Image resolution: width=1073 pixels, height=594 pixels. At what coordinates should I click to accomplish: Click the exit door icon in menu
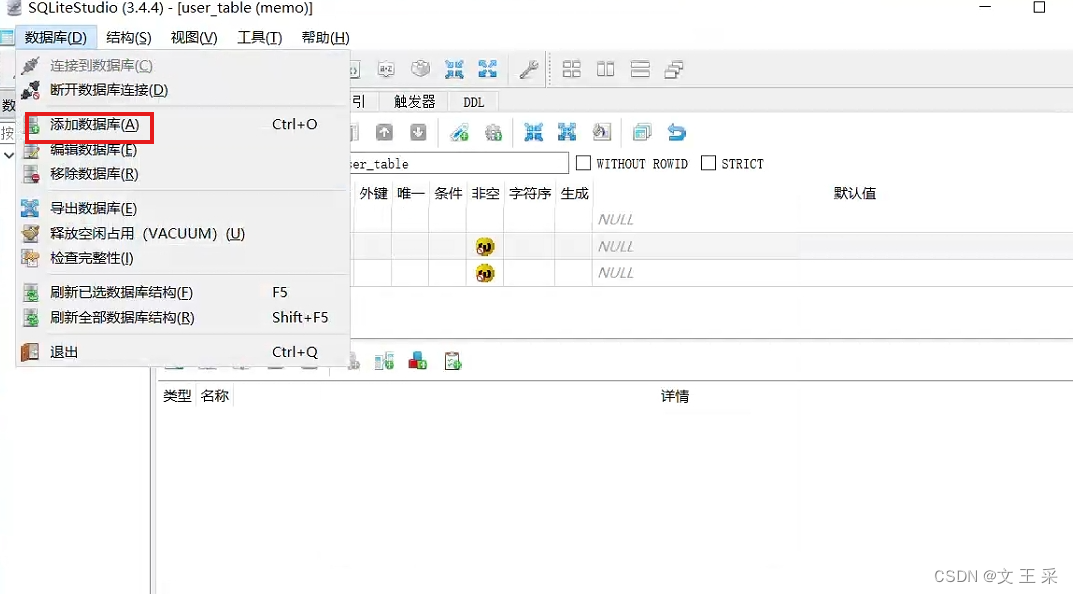(x=30, y=352)
